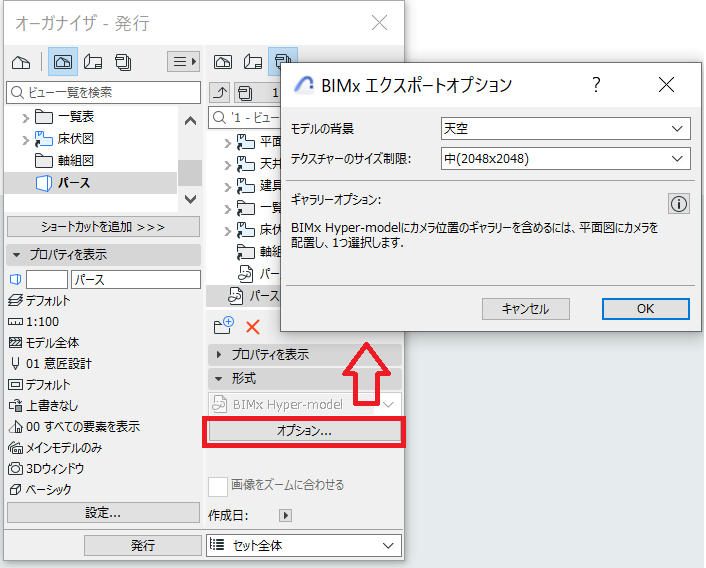The height and width of the screenshot is (568, 706).
Task: Expand the 作成日 arrow button
Action: click(285, 515)
